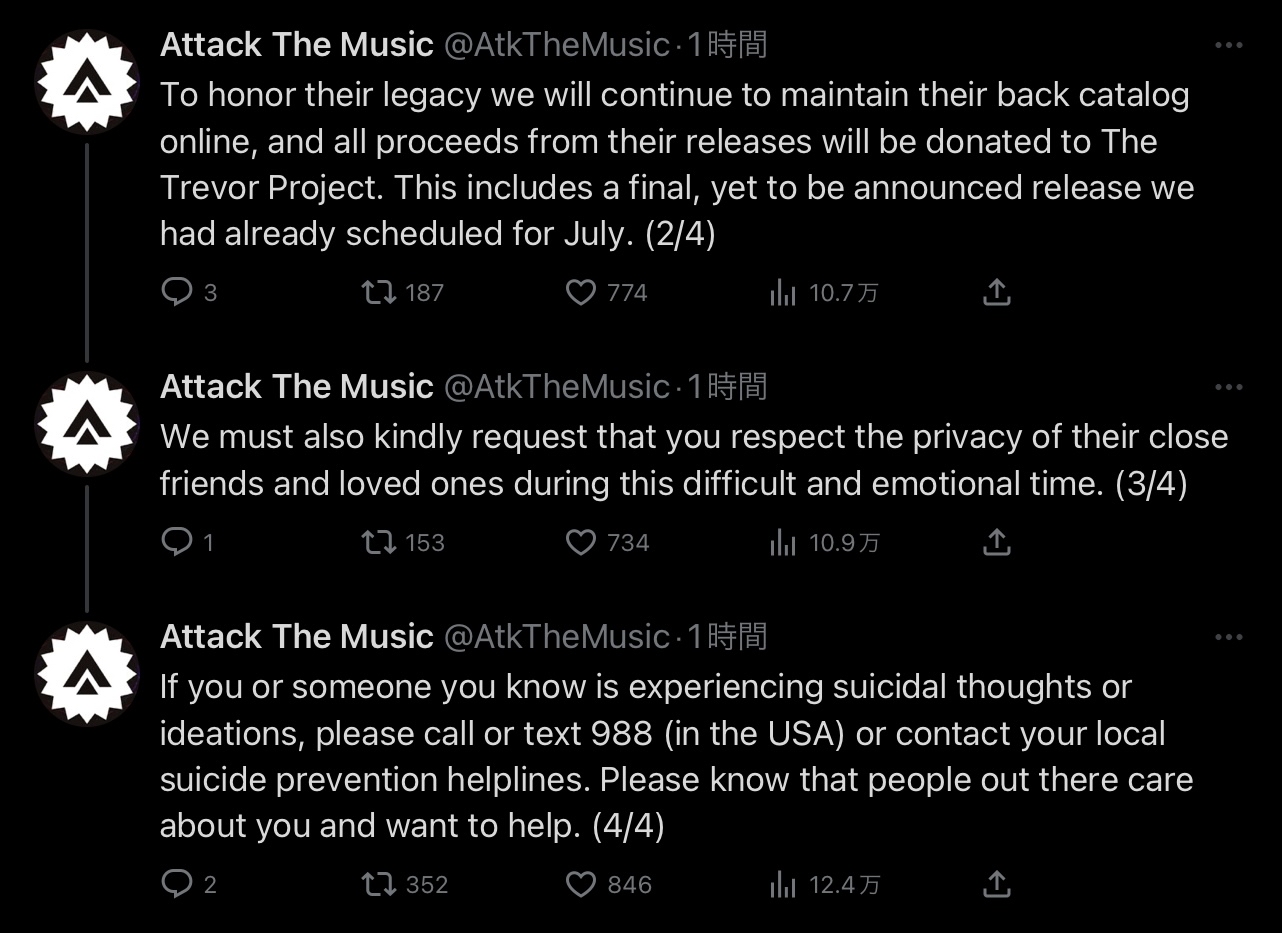Share the (3/4) privacy request tweet
This screenshot has width=1282, height=933.
pyautogui.click(x=997, y=542)
